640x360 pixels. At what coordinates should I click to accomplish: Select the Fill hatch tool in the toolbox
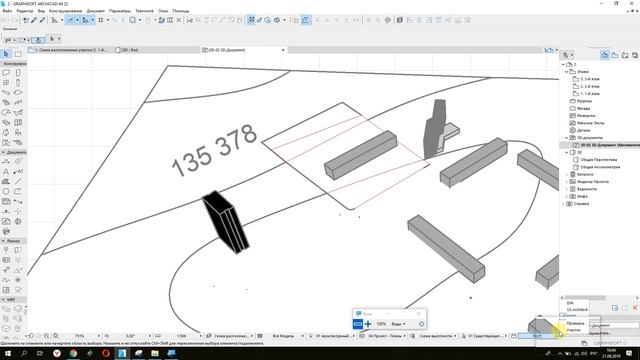6,181
